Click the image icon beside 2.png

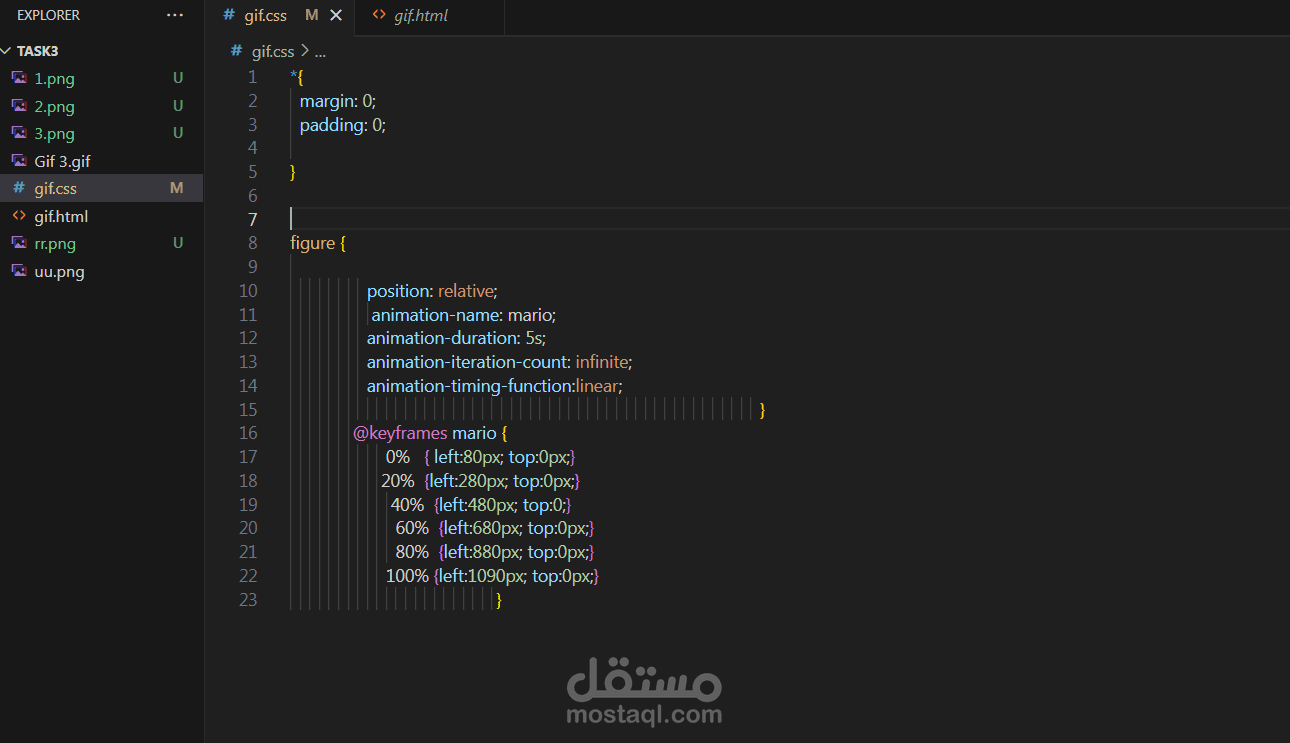tap(19, 106)
